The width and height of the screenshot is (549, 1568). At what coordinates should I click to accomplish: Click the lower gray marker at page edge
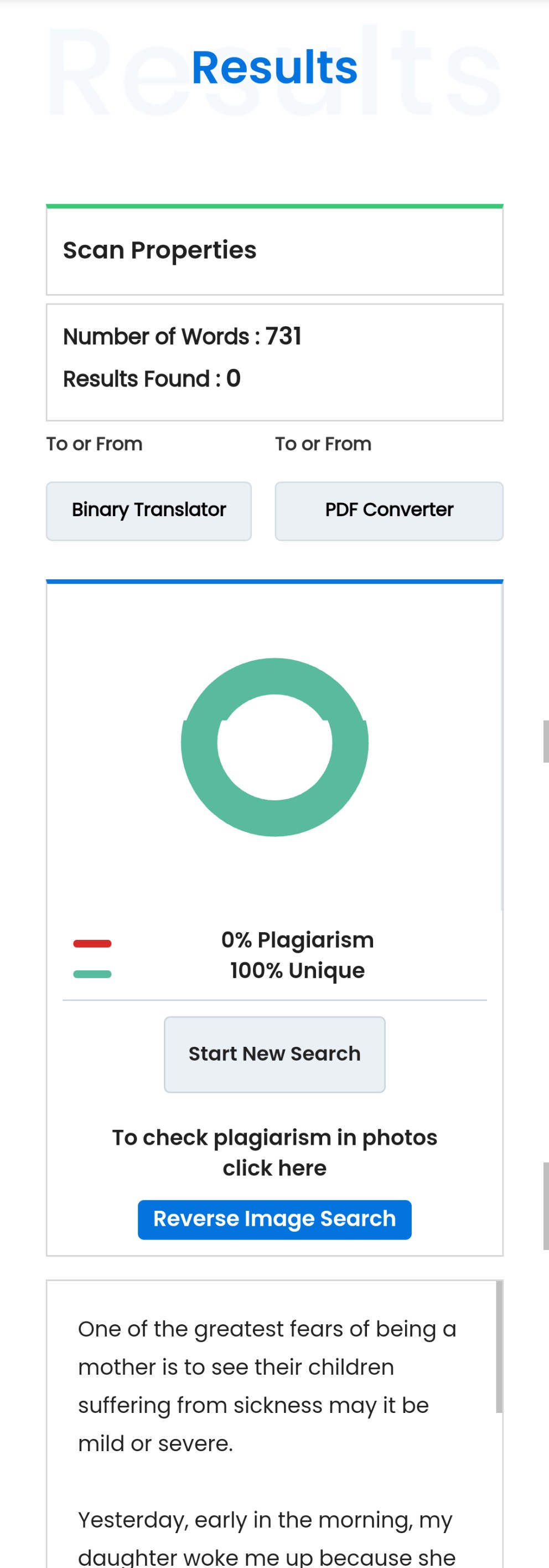pos(546,1205)
